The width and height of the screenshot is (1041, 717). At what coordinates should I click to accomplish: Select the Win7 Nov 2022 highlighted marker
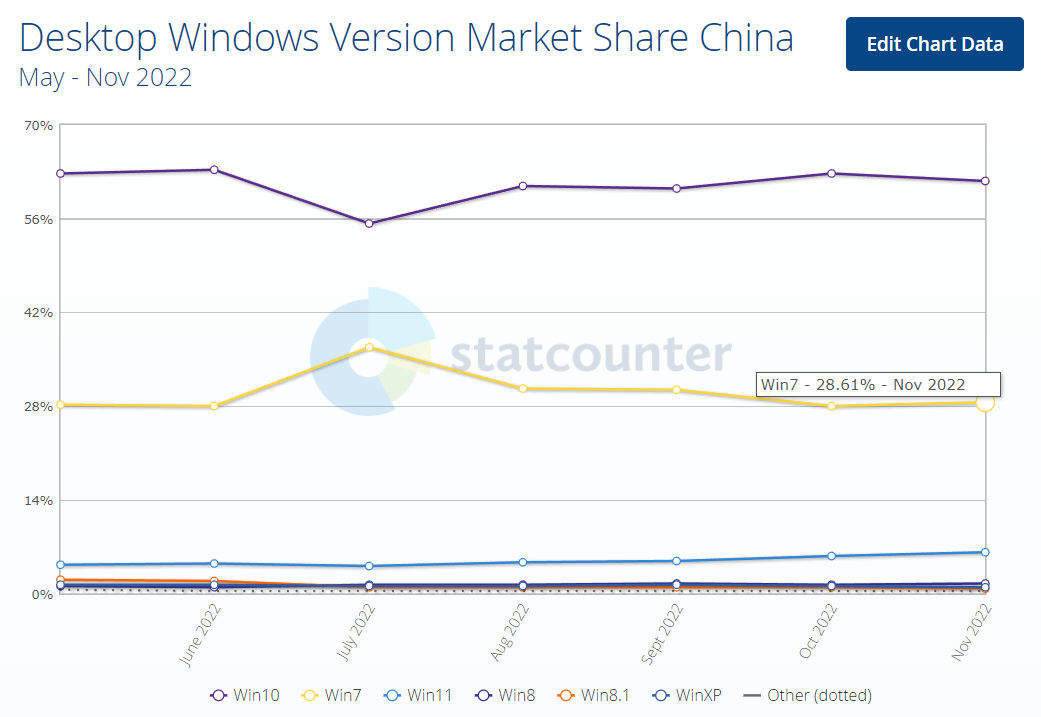pos(985,402)
